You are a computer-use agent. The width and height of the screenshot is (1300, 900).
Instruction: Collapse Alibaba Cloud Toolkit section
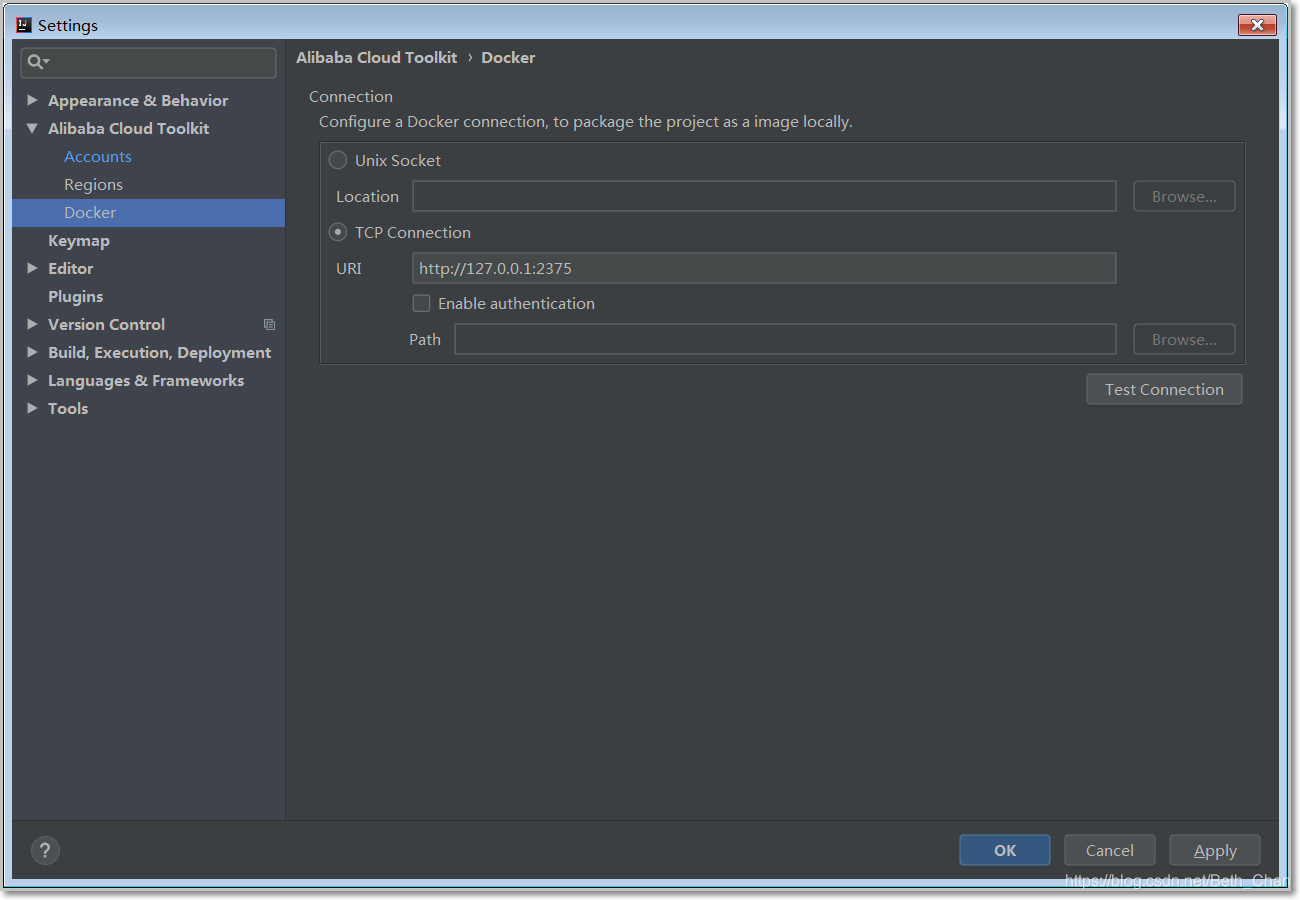coord(32,128)
